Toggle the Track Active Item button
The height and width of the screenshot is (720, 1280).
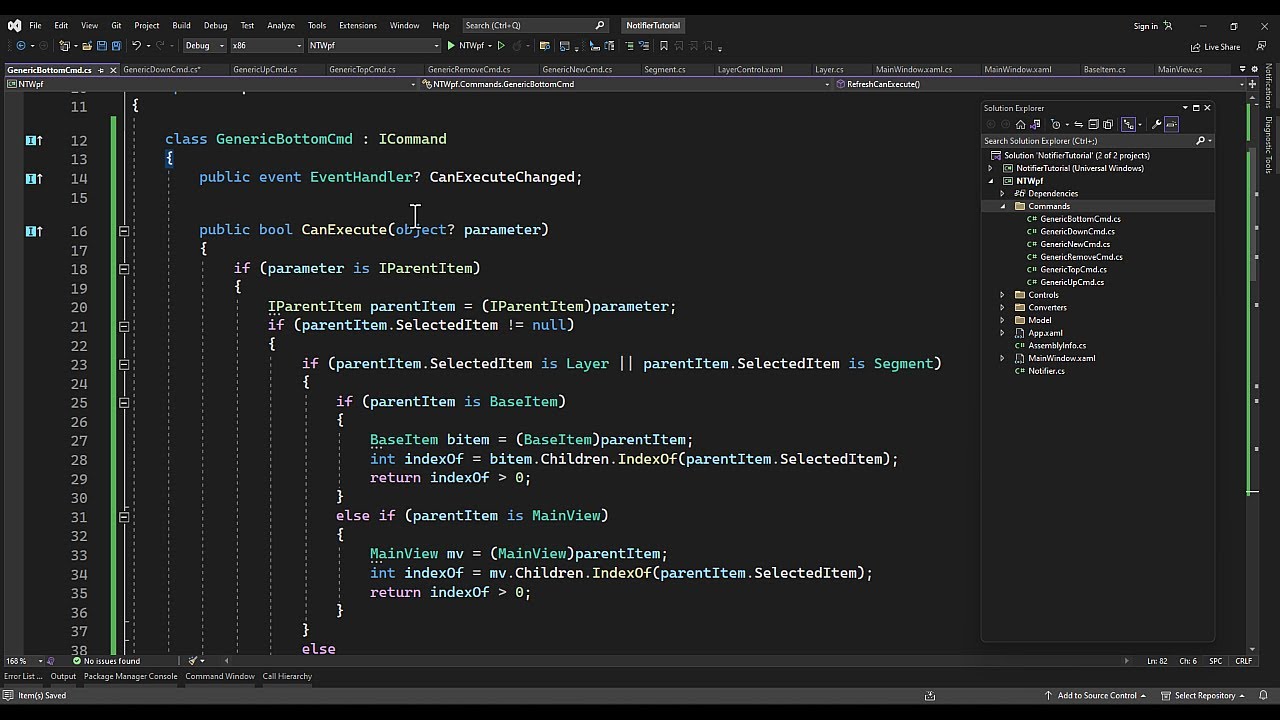(x=1128, y=124)
